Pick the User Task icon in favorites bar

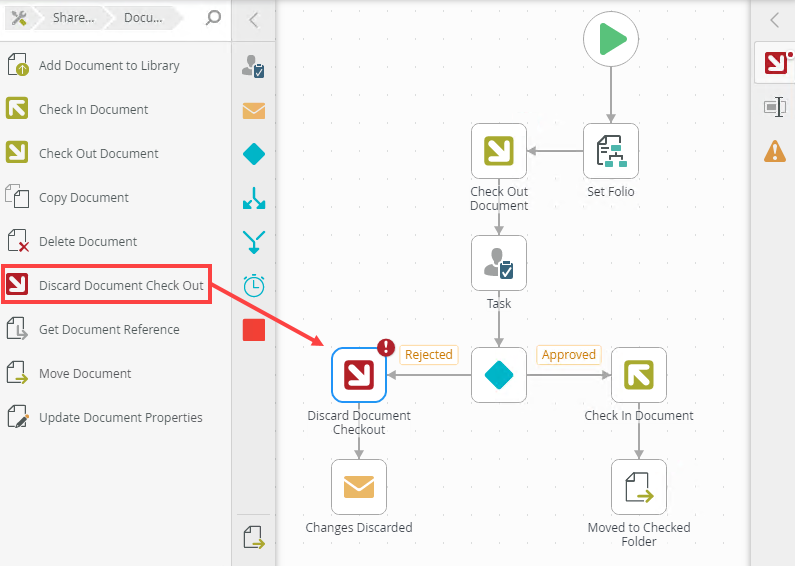click(x=253, y=66)
